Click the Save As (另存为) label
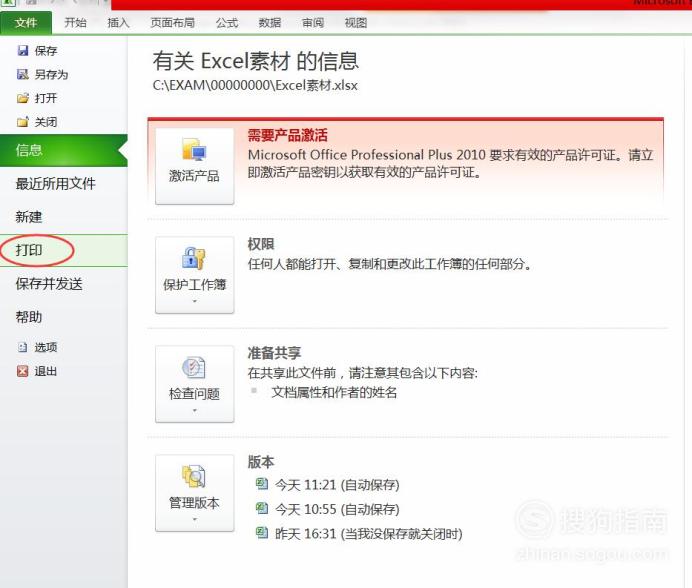This screenshot has height=588, width=692. pyautogui.click(x=51, y=75)
